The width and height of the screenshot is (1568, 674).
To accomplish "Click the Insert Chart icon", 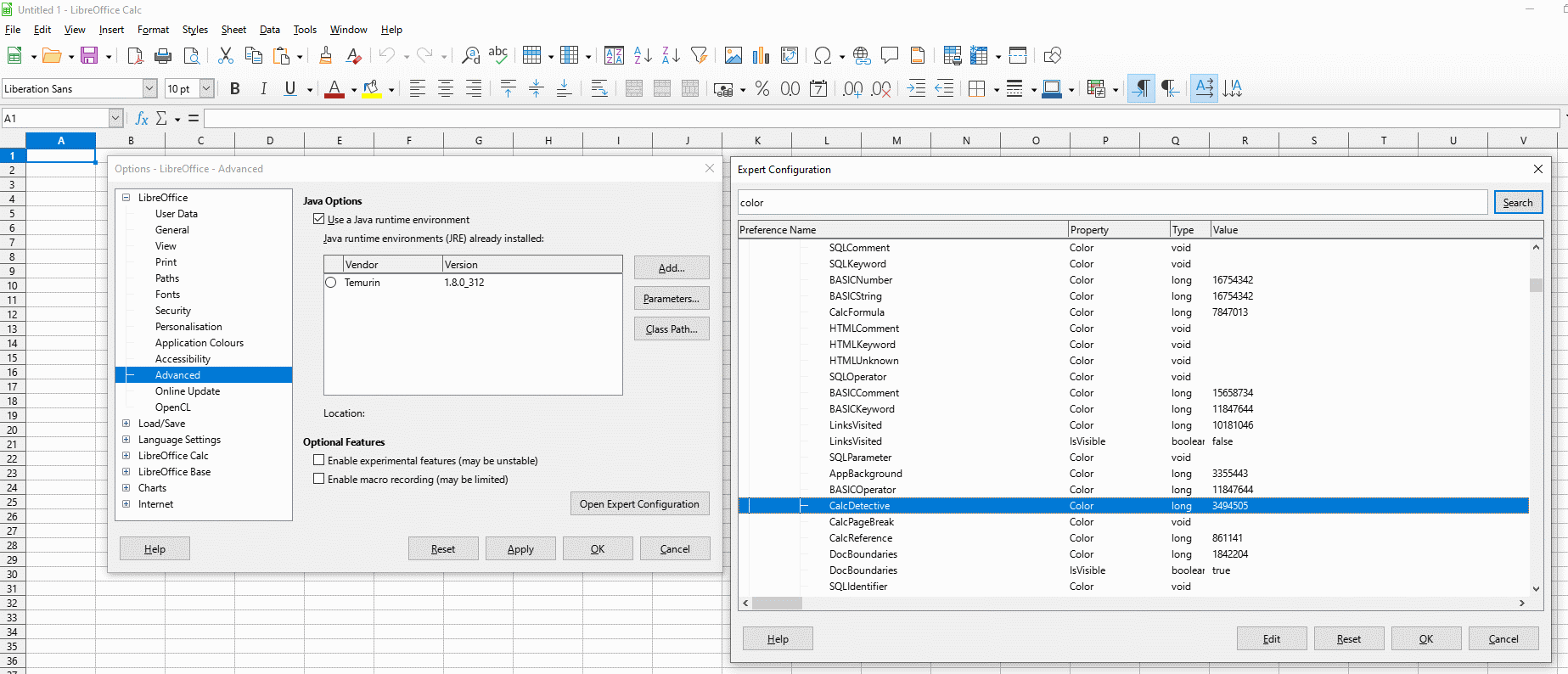I will coord(762,56).
